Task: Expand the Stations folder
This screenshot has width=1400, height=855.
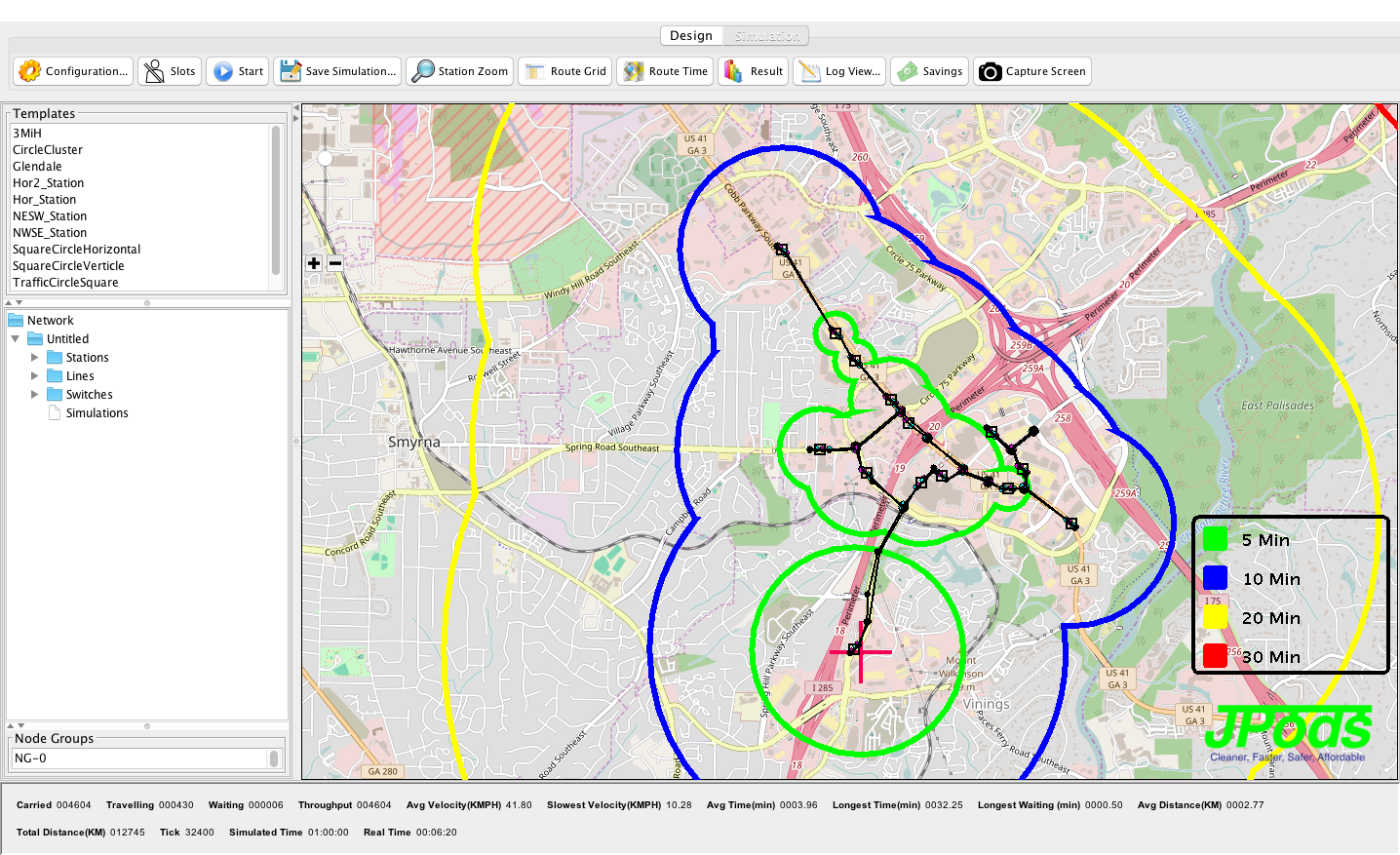Action: (35, 358)
